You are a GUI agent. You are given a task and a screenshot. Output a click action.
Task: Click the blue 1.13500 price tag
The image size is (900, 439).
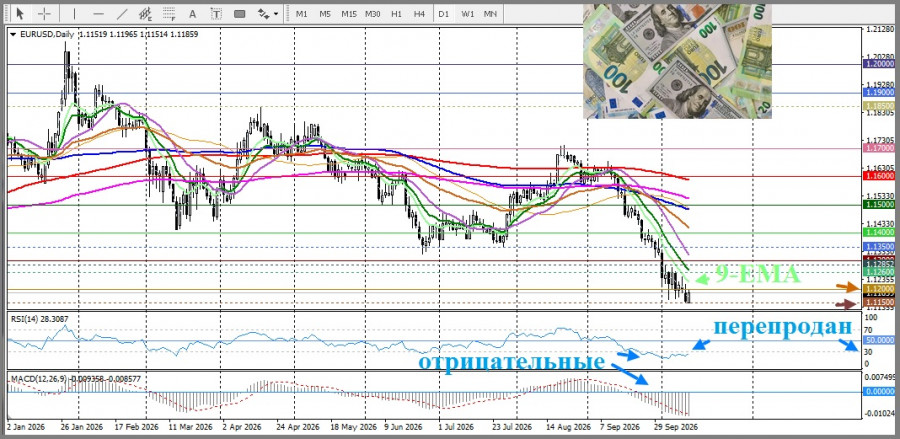(x=878, y=246)
